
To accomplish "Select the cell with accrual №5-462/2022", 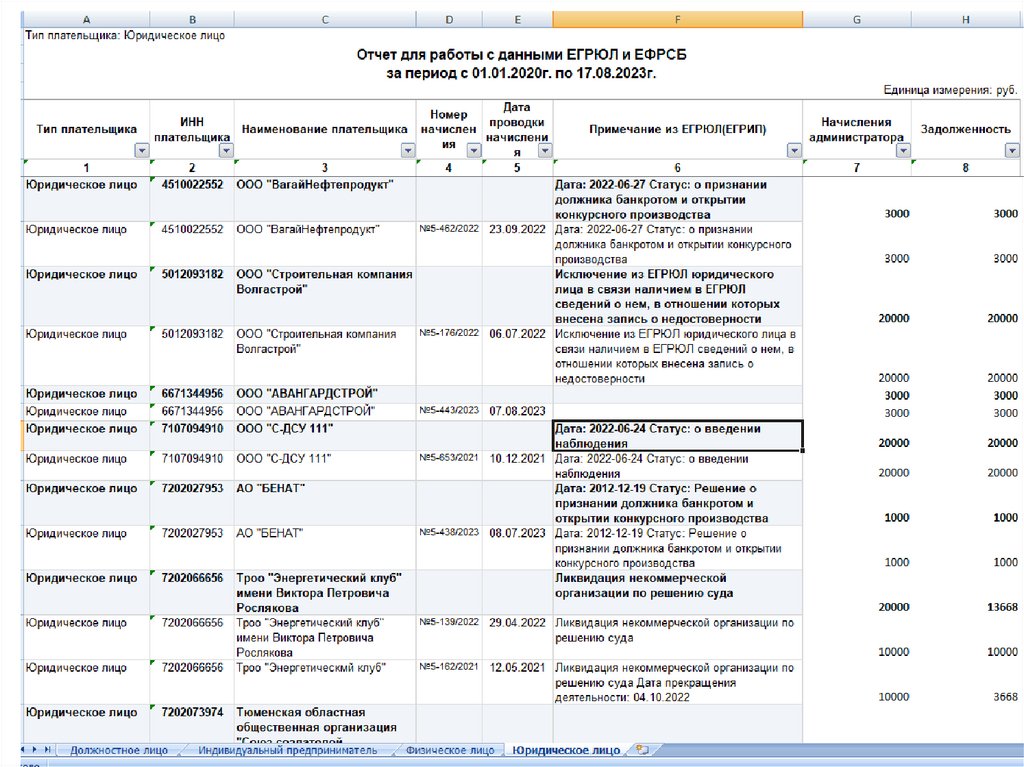I will click(449, 229).
